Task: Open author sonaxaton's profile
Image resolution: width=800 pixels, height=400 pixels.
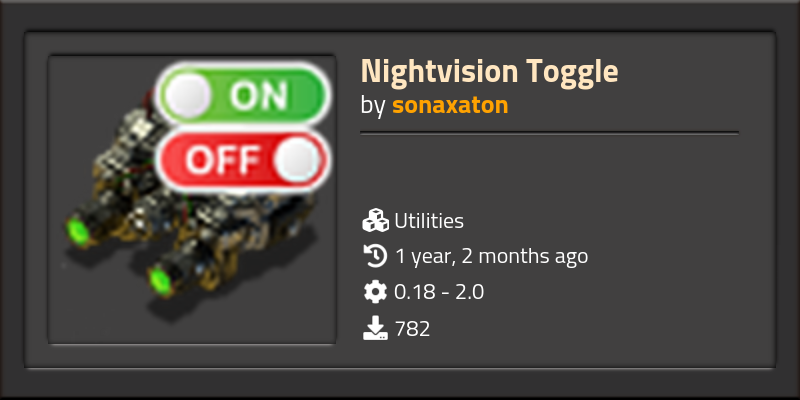Action: point(450,105)
